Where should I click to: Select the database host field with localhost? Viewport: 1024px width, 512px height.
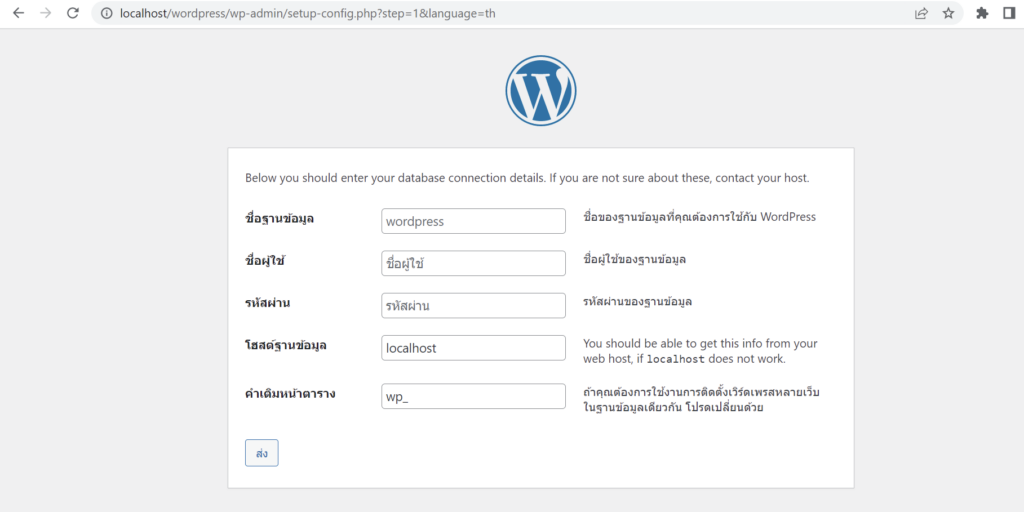coord(473,348)
